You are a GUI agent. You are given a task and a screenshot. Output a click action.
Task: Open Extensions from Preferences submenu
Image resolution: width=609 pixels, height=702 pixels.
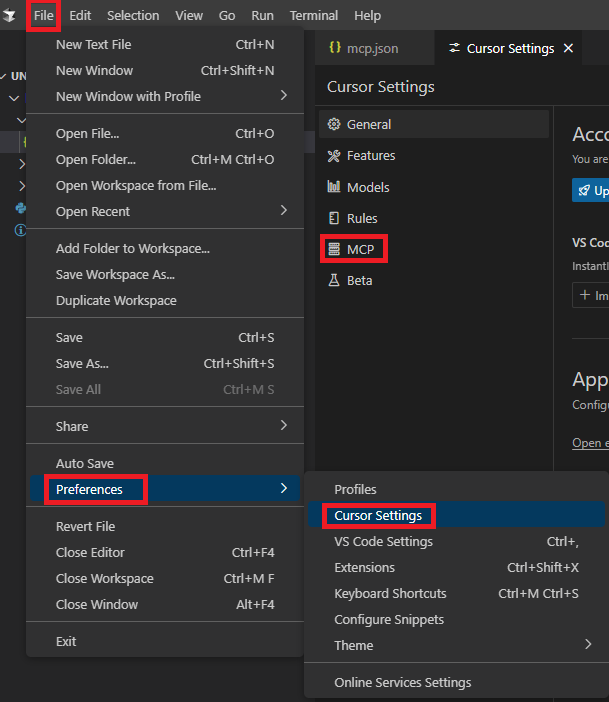pos(456,567)
